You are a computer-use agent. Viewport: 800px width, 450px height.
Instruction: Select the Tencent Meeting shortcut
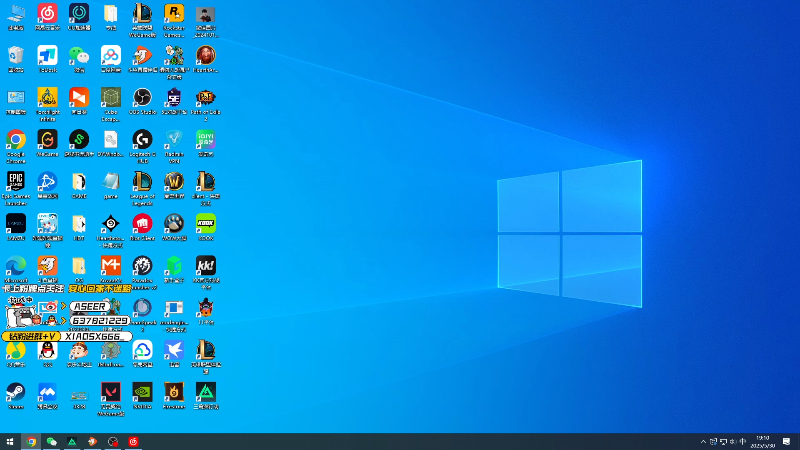coord(47,396)
